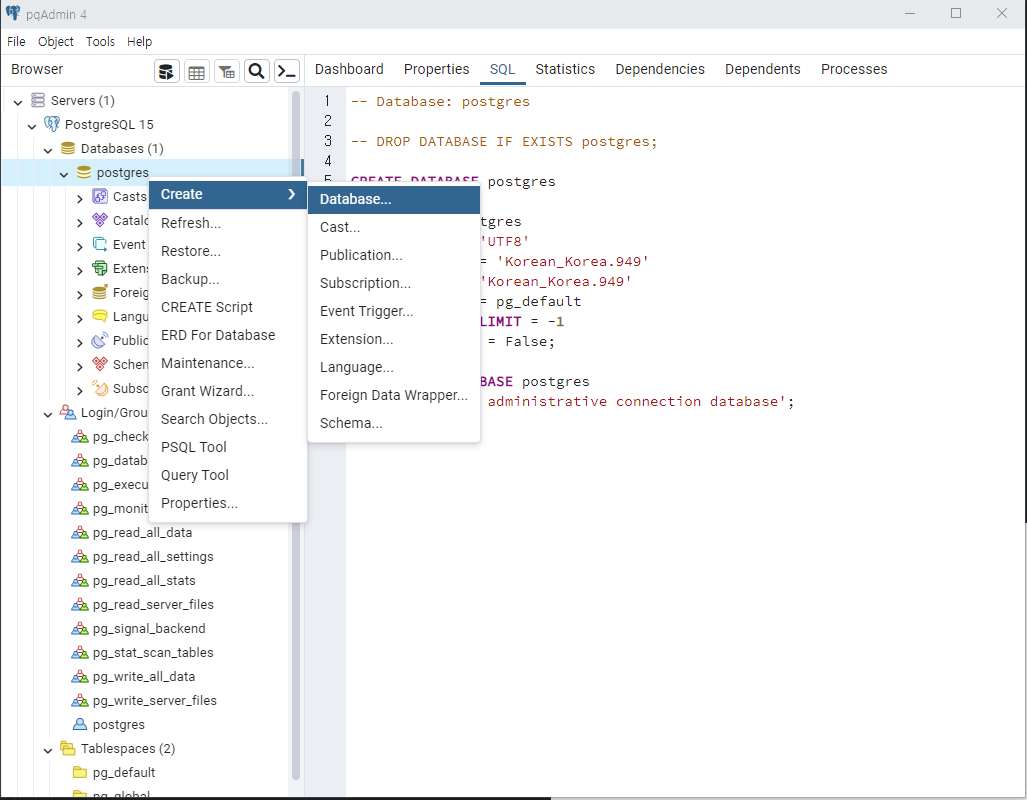
Task: Switch to the Statistics tab
Action: [x=565, y=69]
